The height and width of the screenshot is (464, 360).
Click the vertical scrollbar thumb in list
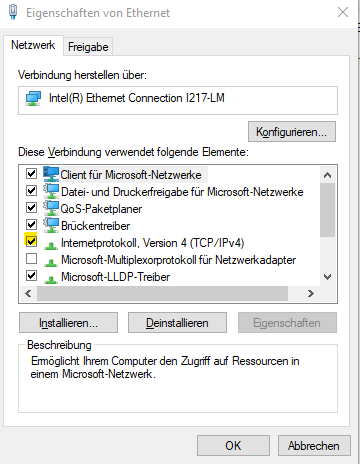(x=328, y=210)
